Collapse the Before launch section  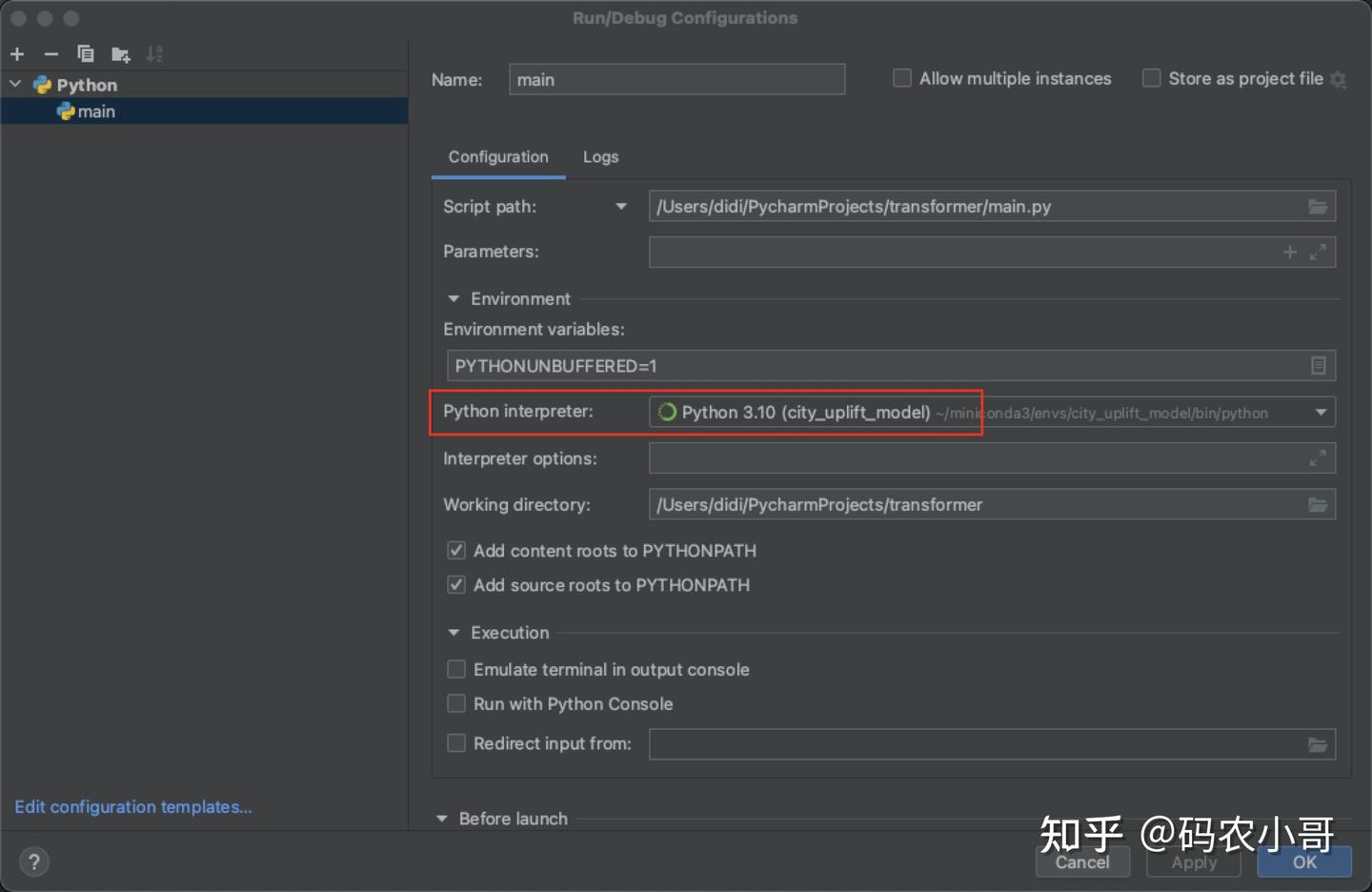(441, 820)
